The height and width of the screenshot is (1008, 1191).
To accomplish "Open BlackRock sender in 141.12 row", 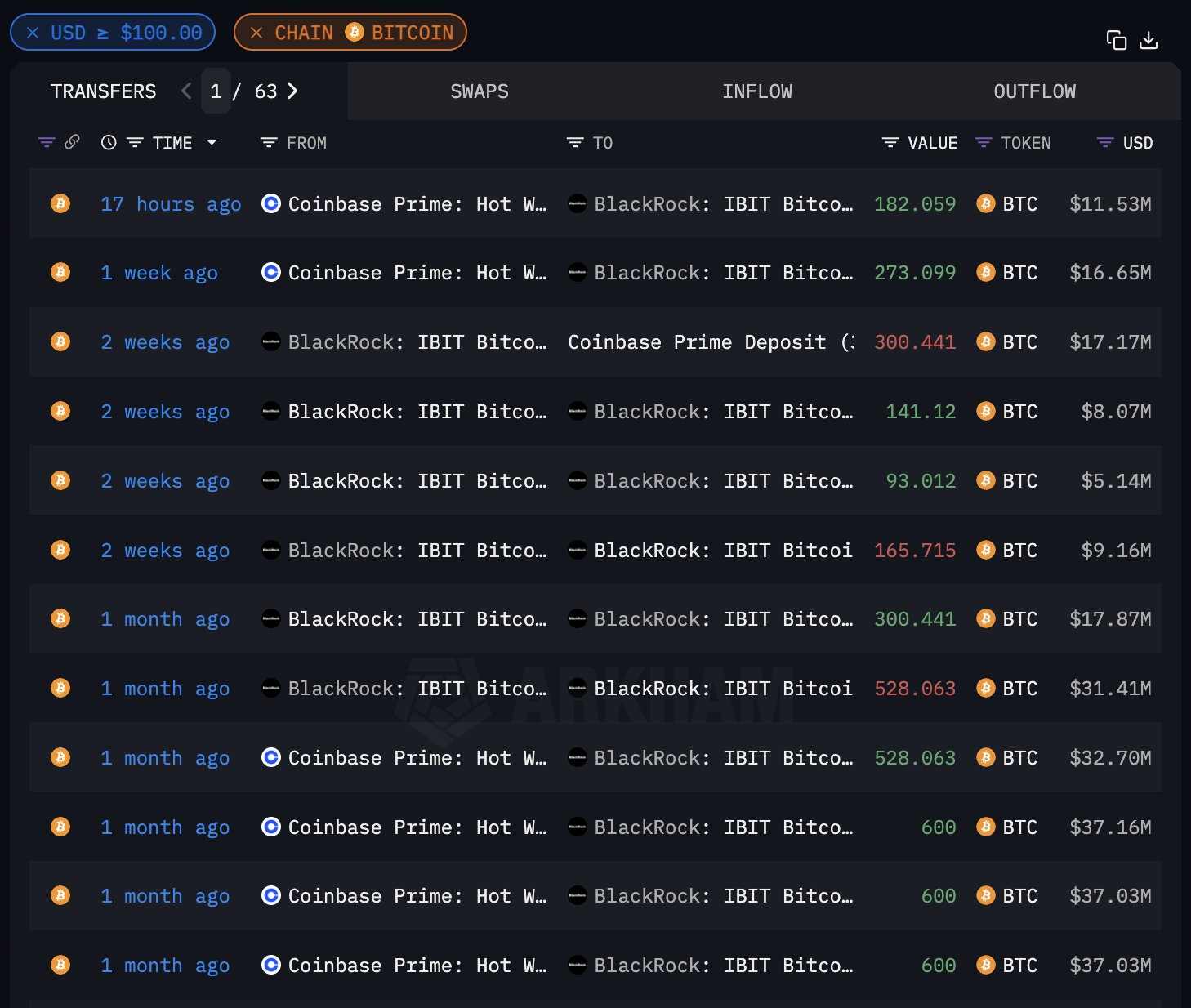I will point(417,412).
